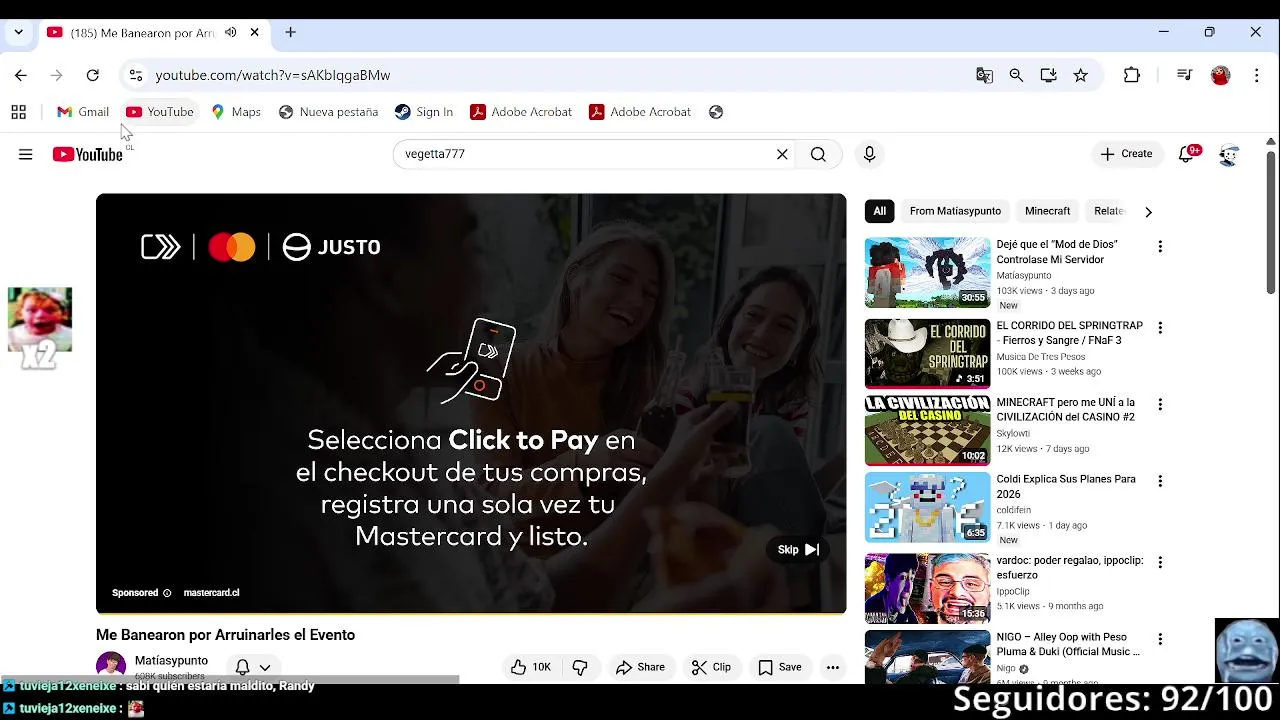
Task: Open the Matíaspunto channel avatar
Action: pyautogui.click(x=111, y=666)
